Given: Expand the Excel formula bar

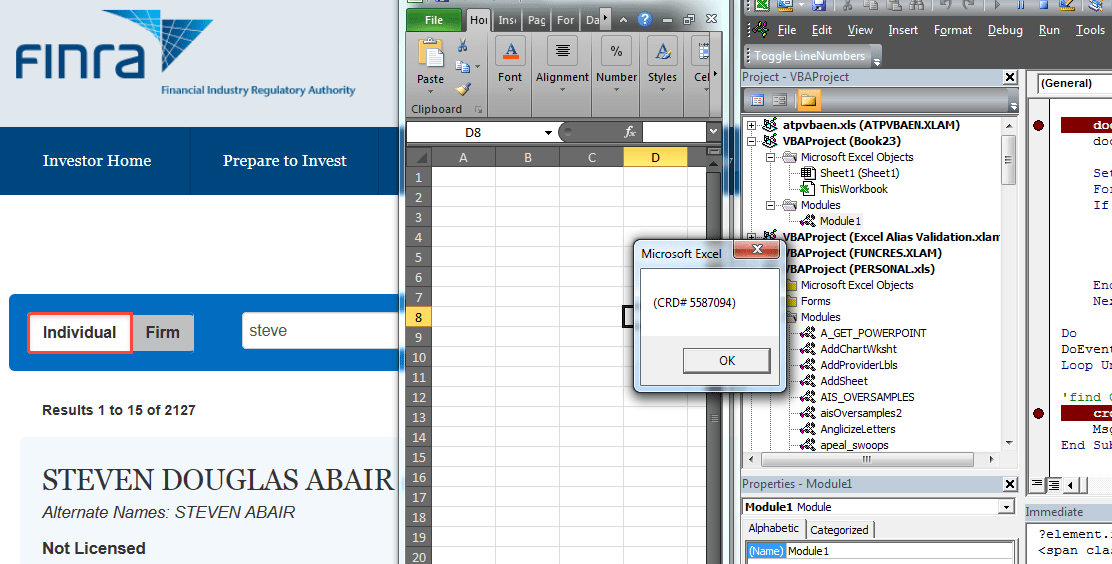Looking at the screenshot, I should [x=713, y=132].
